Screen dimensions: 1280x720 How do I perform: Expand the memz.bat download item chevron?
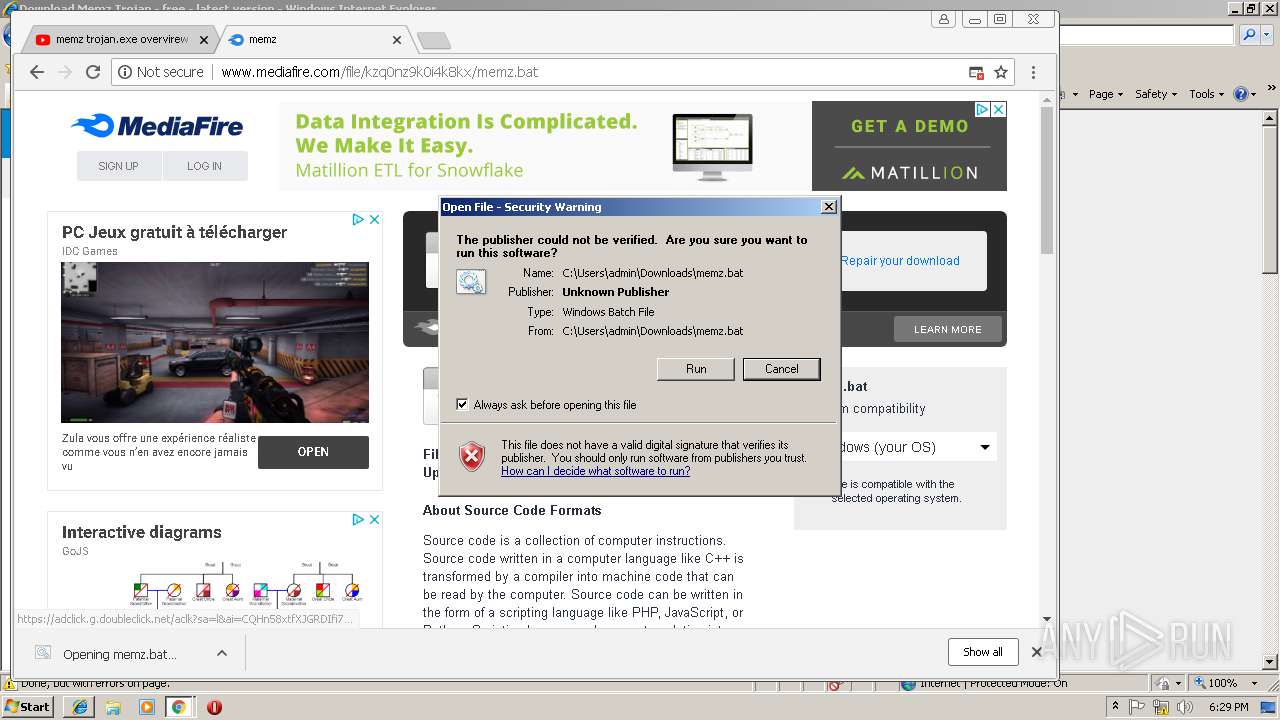click(x=222, y=653)
